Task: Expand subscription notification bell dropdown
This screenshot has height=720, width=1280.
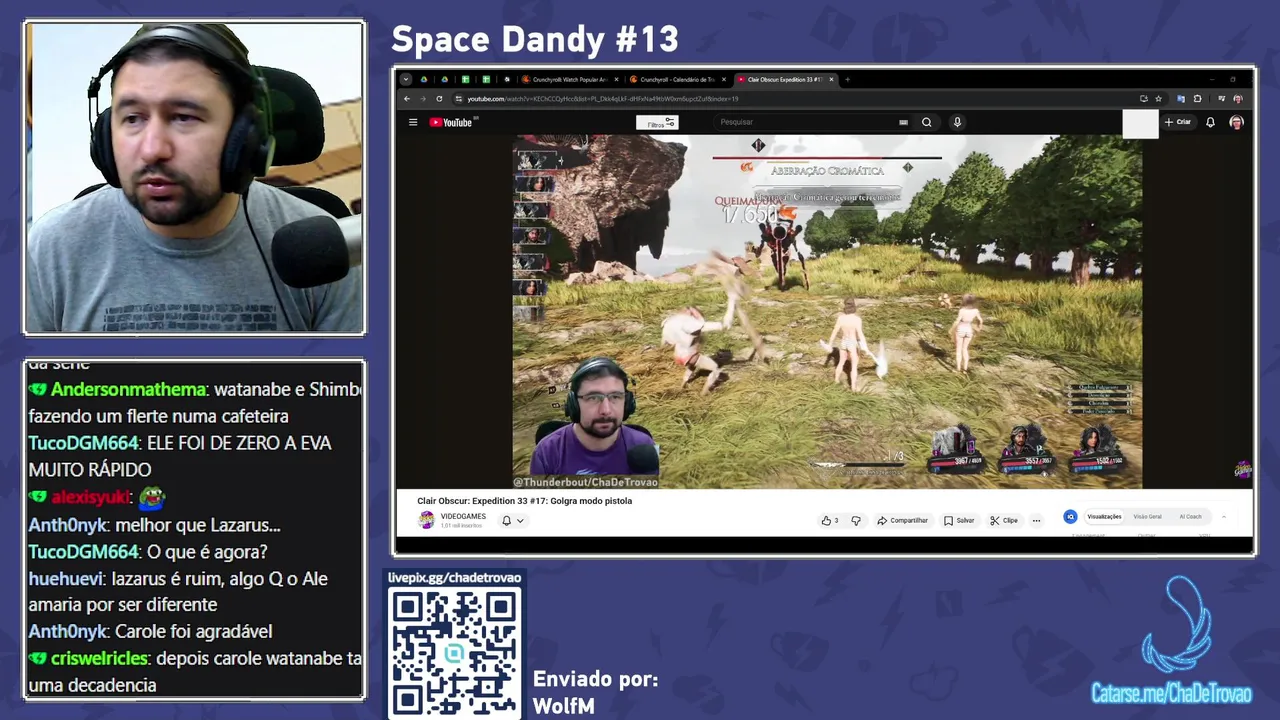Action: point(513,520)
